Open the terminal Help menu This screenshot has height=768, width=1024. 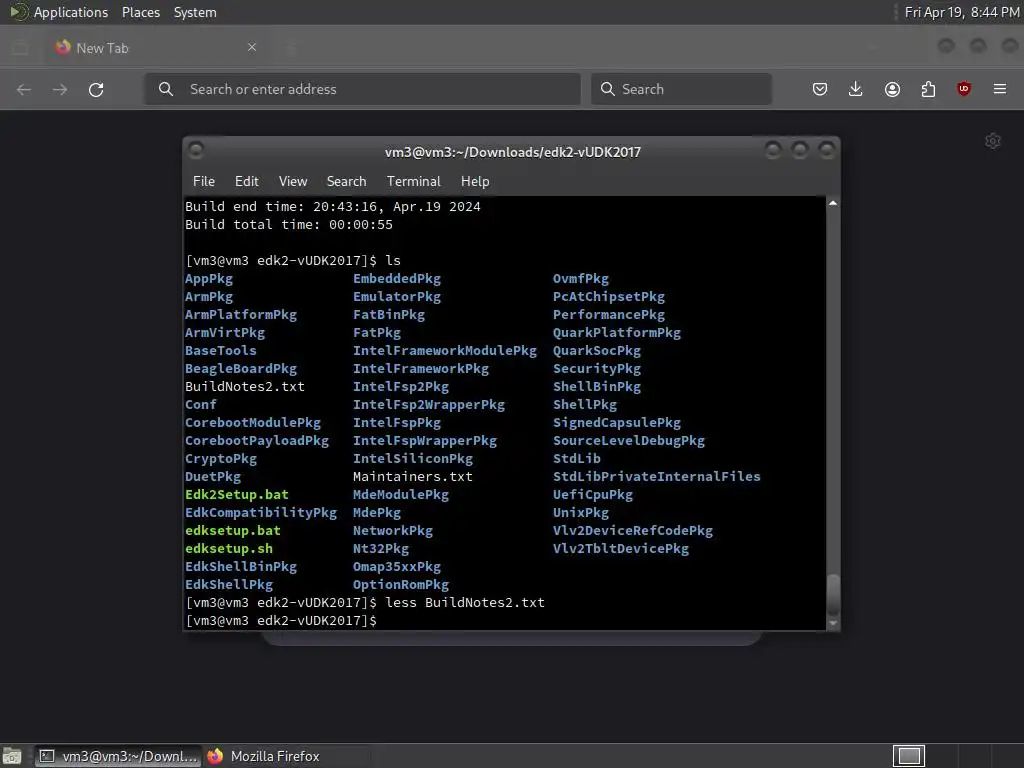[x=475, y=182]
